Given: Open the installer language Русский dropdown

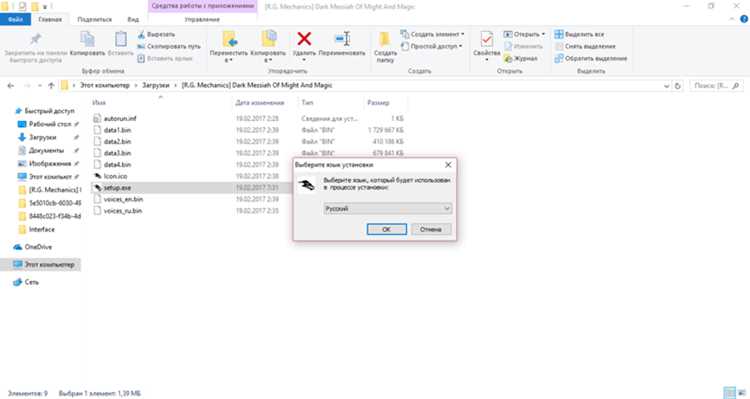Looking at the screenshot, I should point(387,209).
